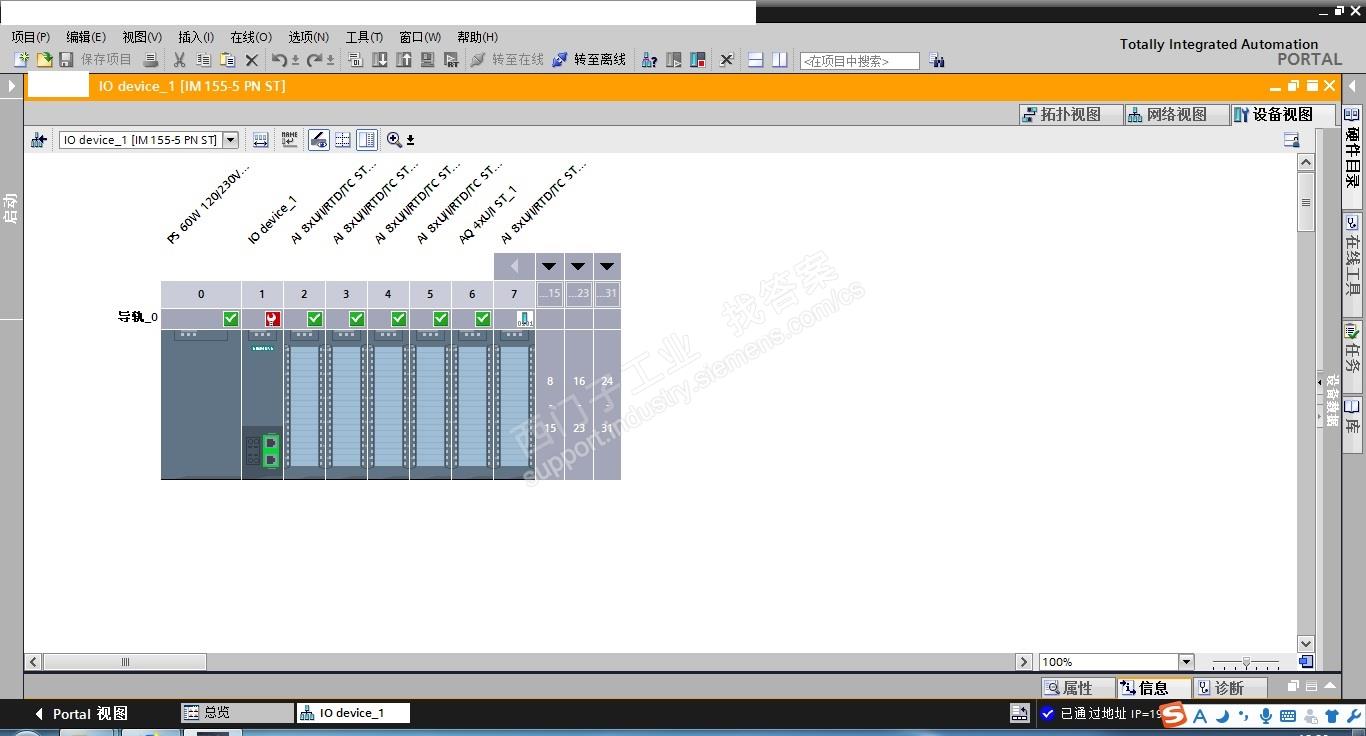Open the 诊断 inspector tab
The height and width of the screenshot is (736, 1366).
click(x=1230, y=688)
